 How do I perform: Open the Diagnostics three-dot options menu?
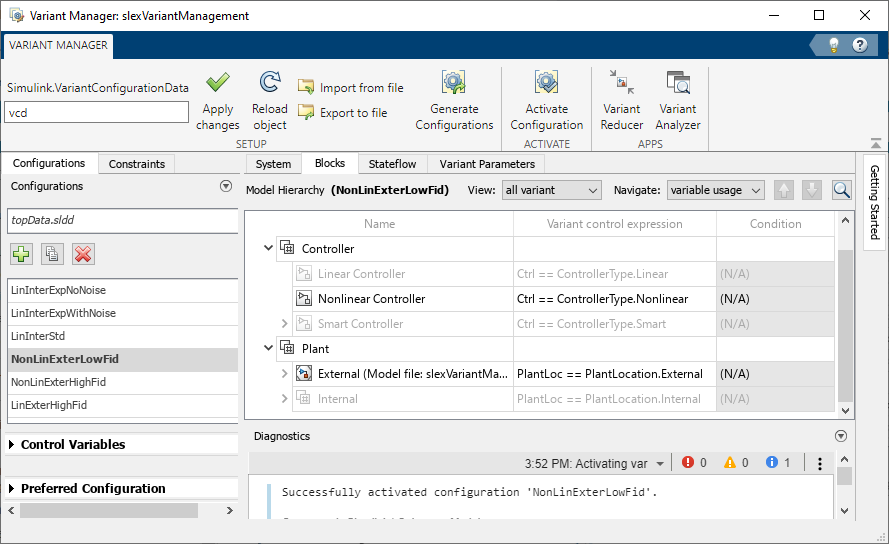(x=820, y=463)
